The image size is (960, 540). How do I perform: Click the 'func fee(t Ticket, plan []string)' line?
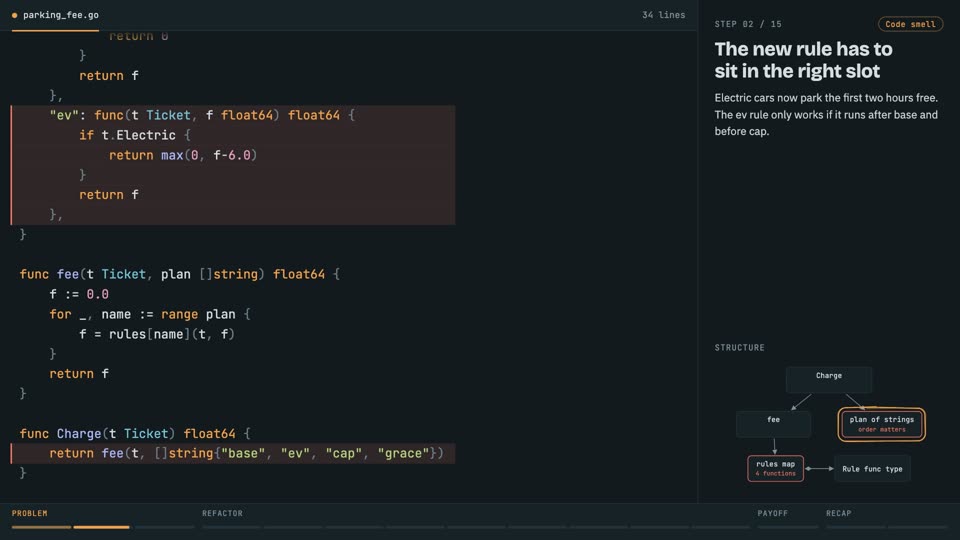pyautogui.click(x=179, y=274)
